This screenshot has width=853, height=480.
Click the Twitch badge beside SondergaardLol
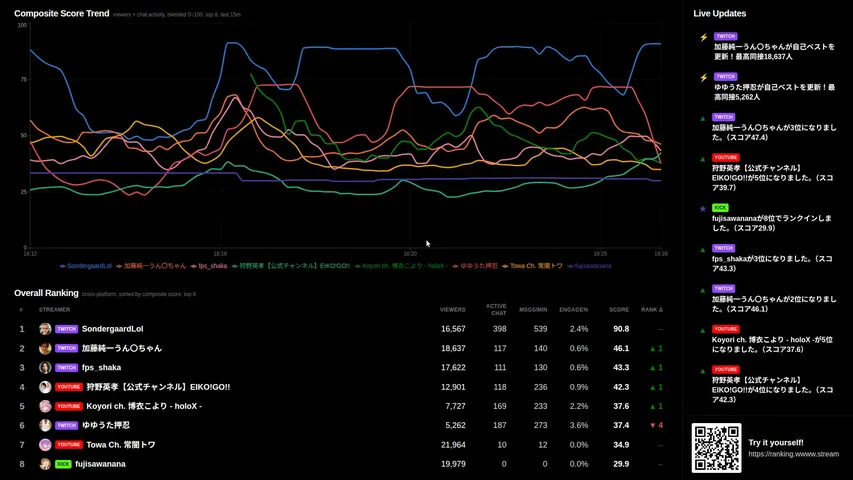[66, 329]
